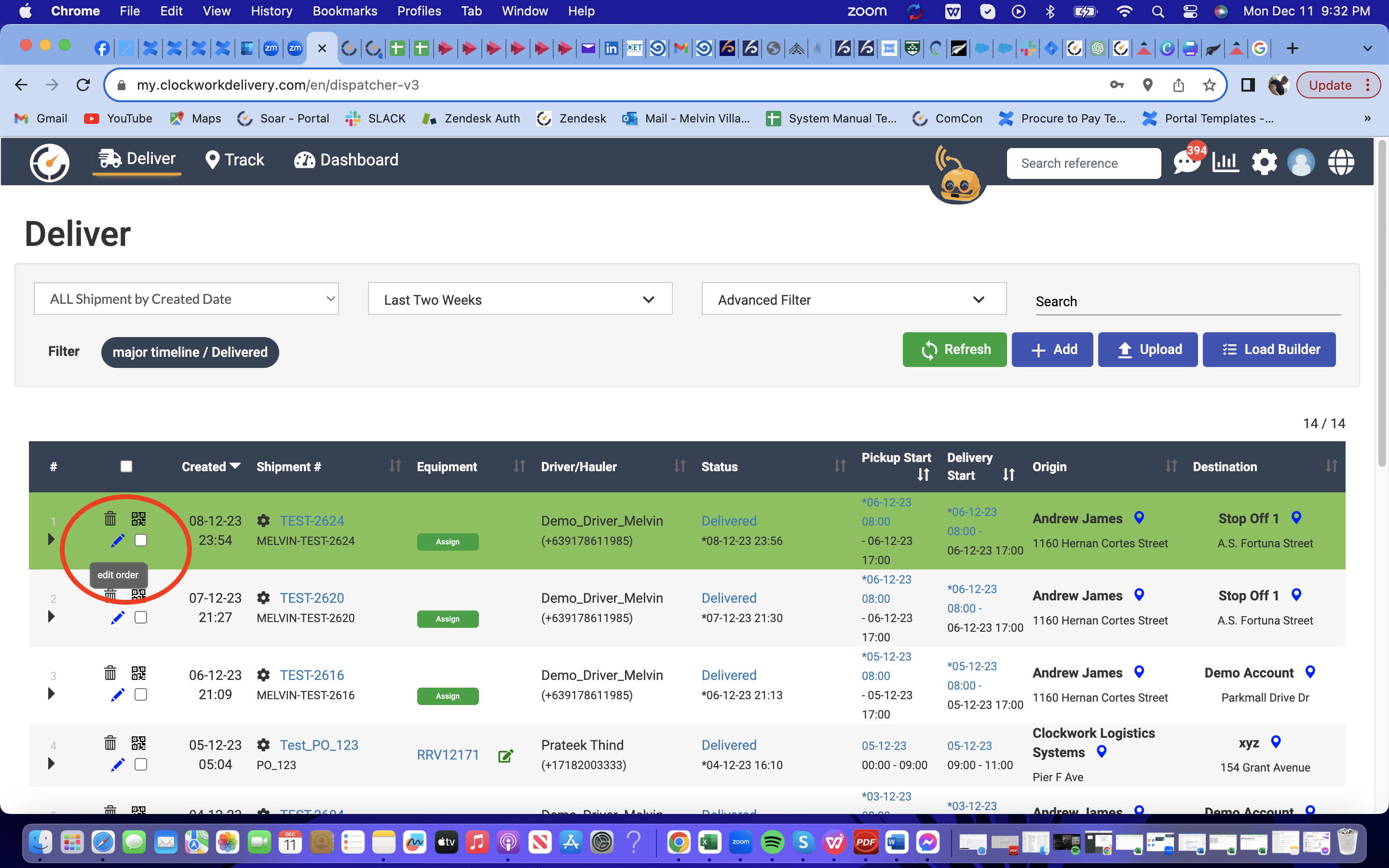
Task: Open the QR code for TEST-2620
Action: (139, 596)
